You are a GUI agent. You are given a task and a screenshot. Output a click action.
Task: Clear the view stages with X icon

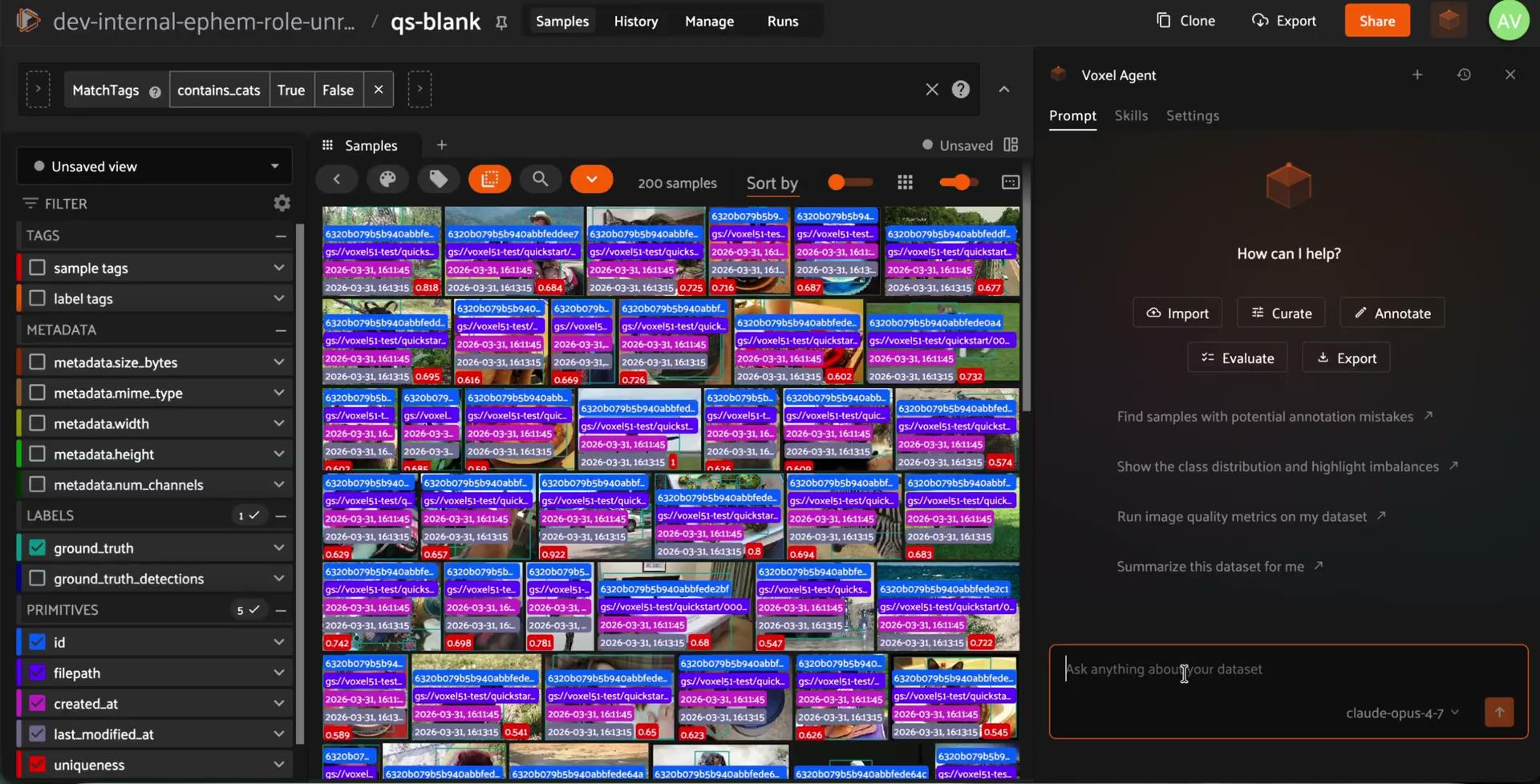coord(932,90)
